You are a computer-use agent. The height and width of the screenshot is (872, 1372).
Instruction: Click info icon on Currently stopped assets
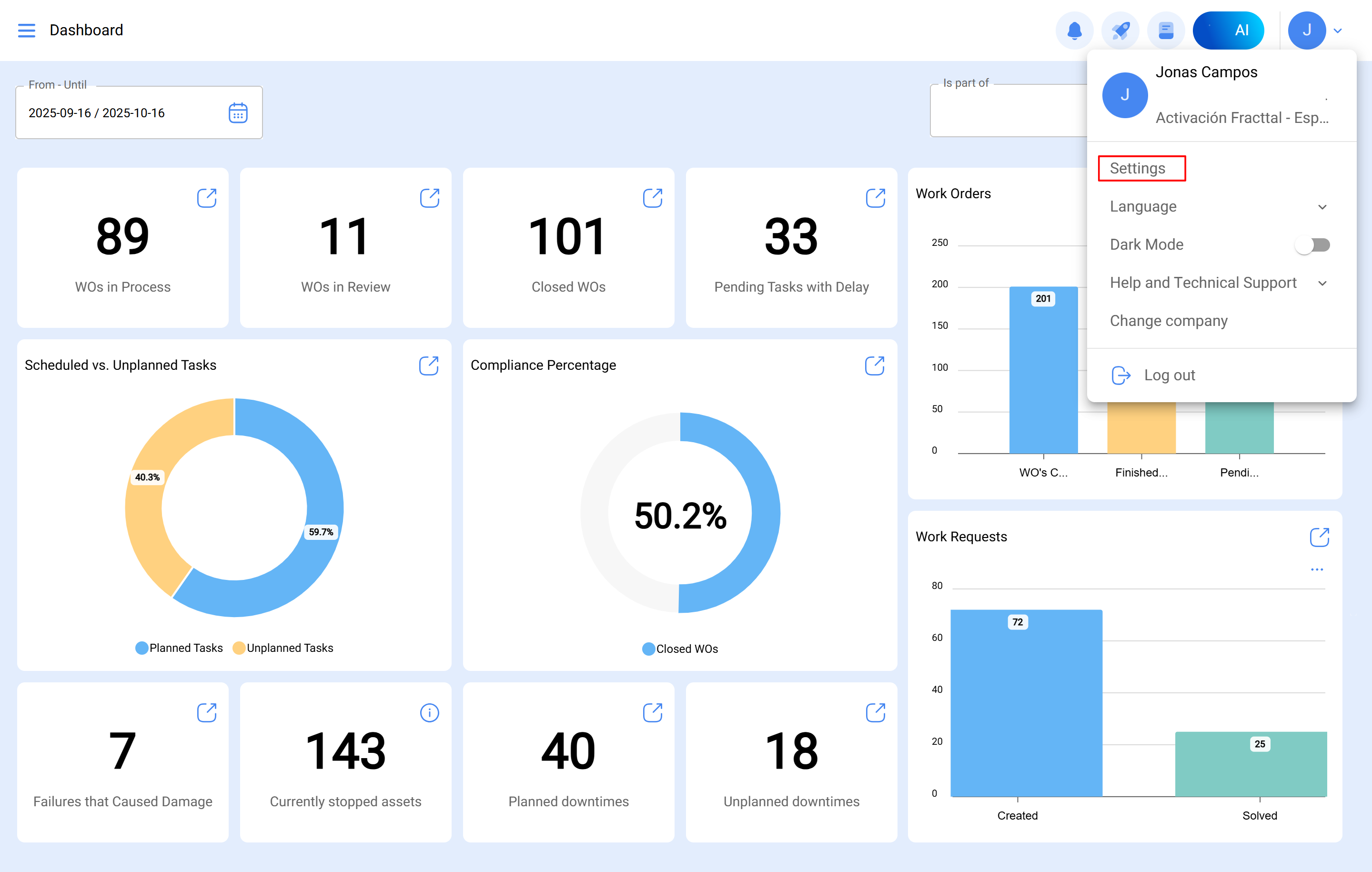tap(429, 712)
